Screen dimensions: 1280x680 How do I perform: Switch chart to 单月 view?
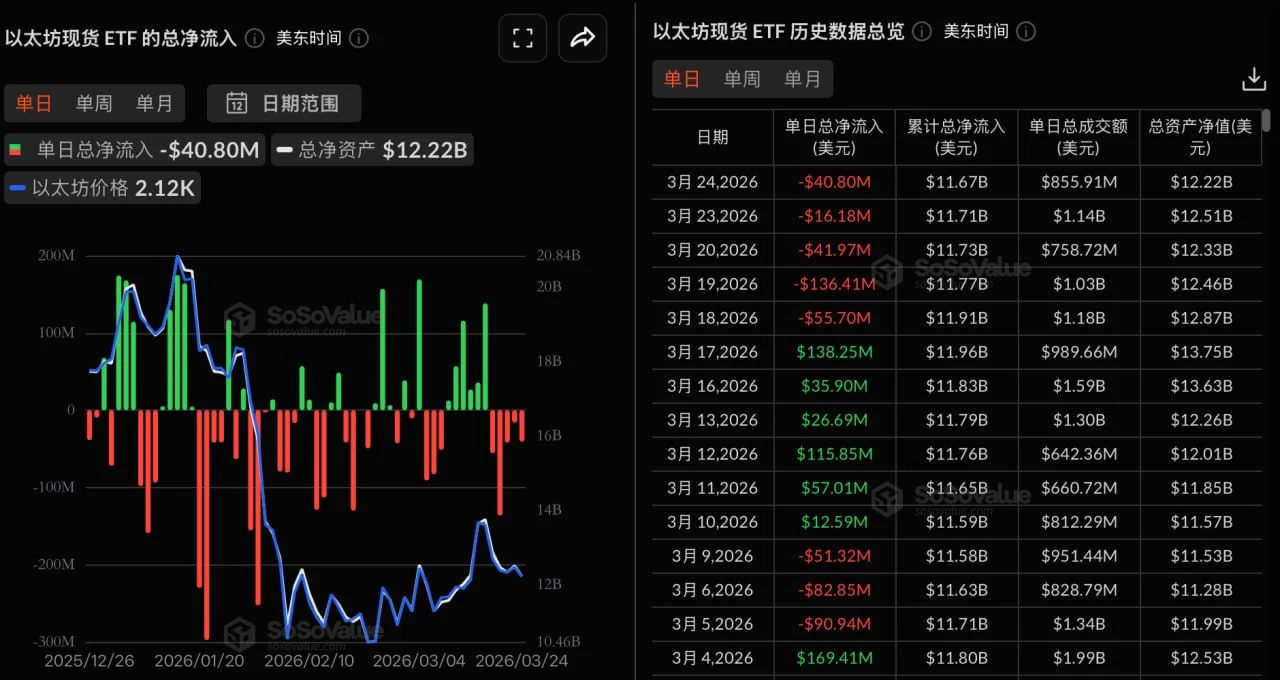click(x=154, y=103)
